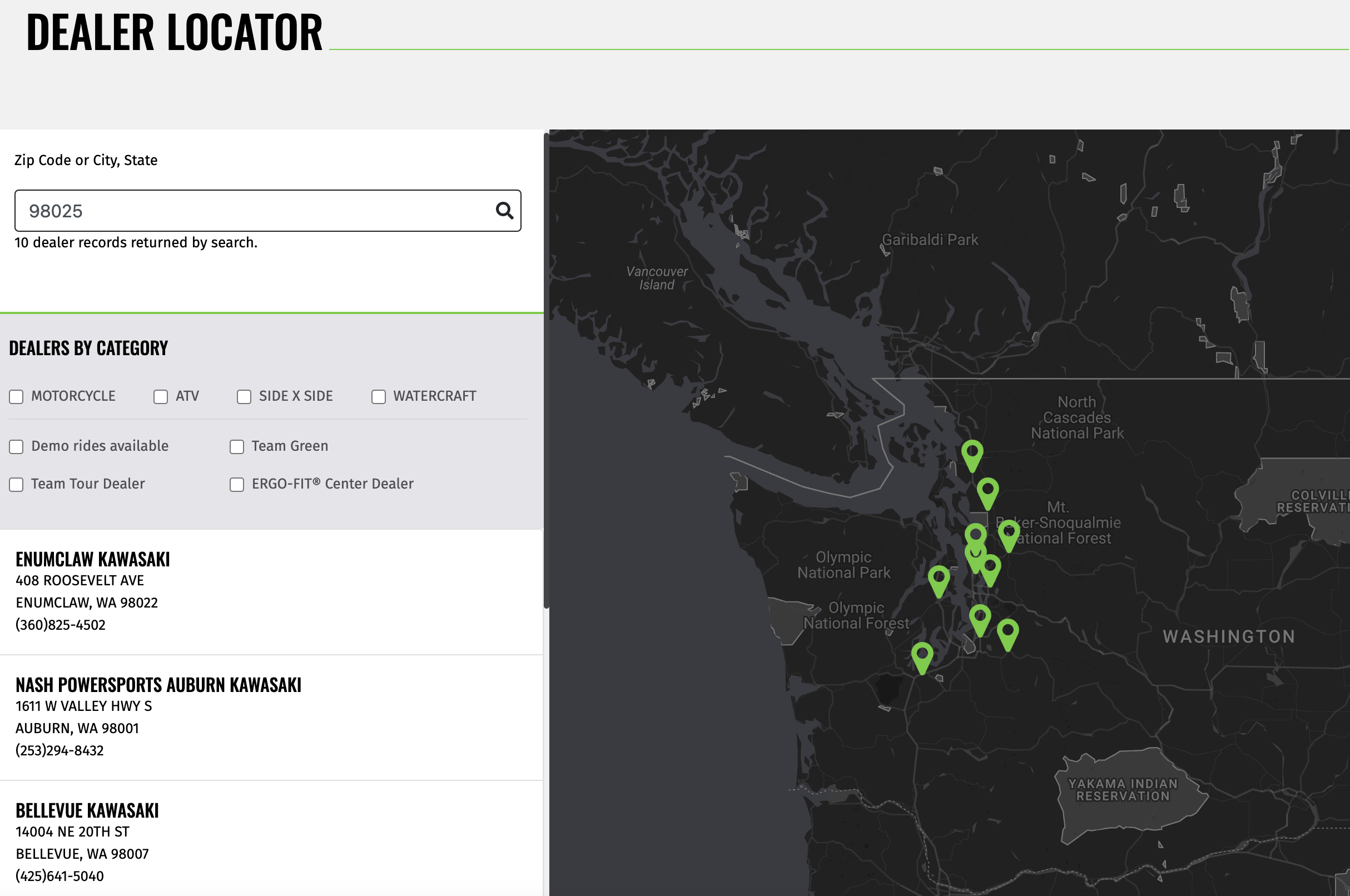This screenshot has width=1350, height=896.
Task: Click address 1611 W VALLEY HWY S
Action: [x=83, y=706]
